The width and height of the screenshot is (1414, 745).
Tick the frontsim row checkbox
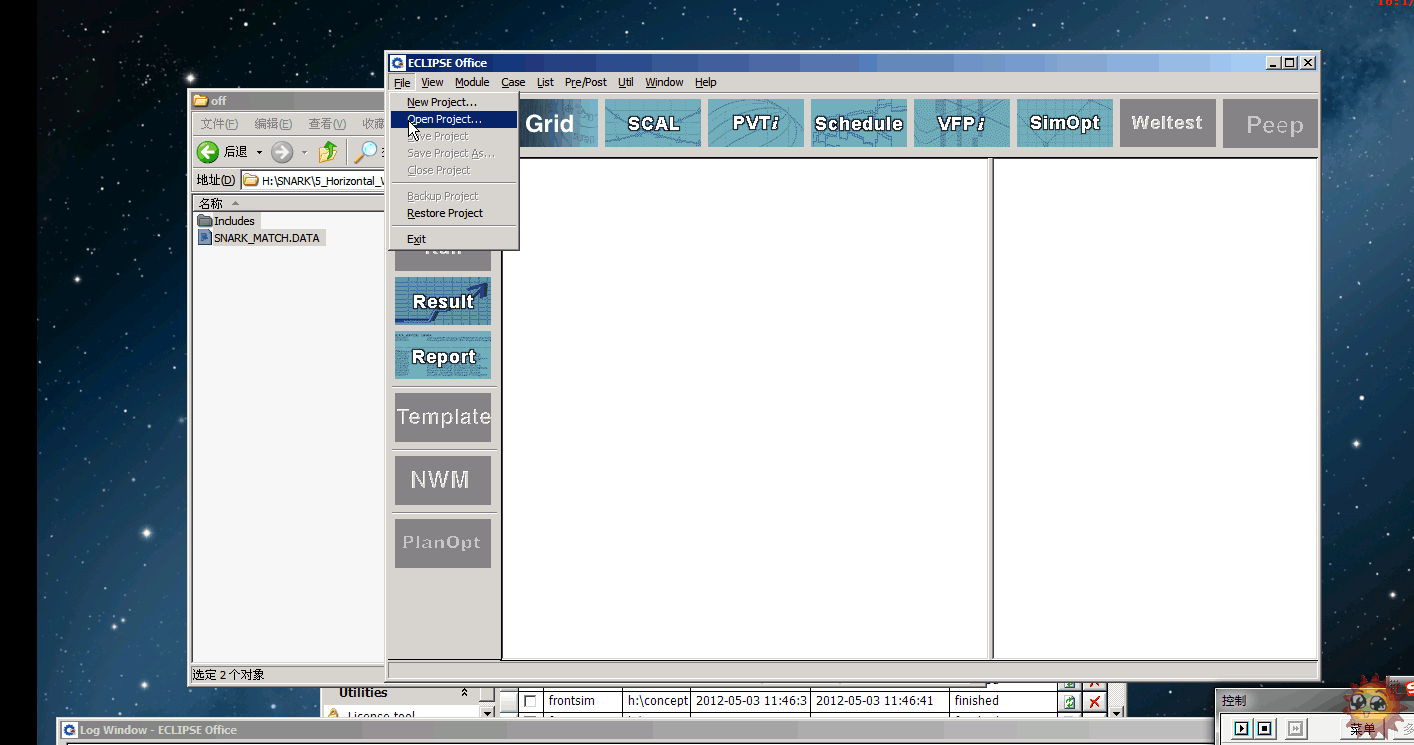530,702
